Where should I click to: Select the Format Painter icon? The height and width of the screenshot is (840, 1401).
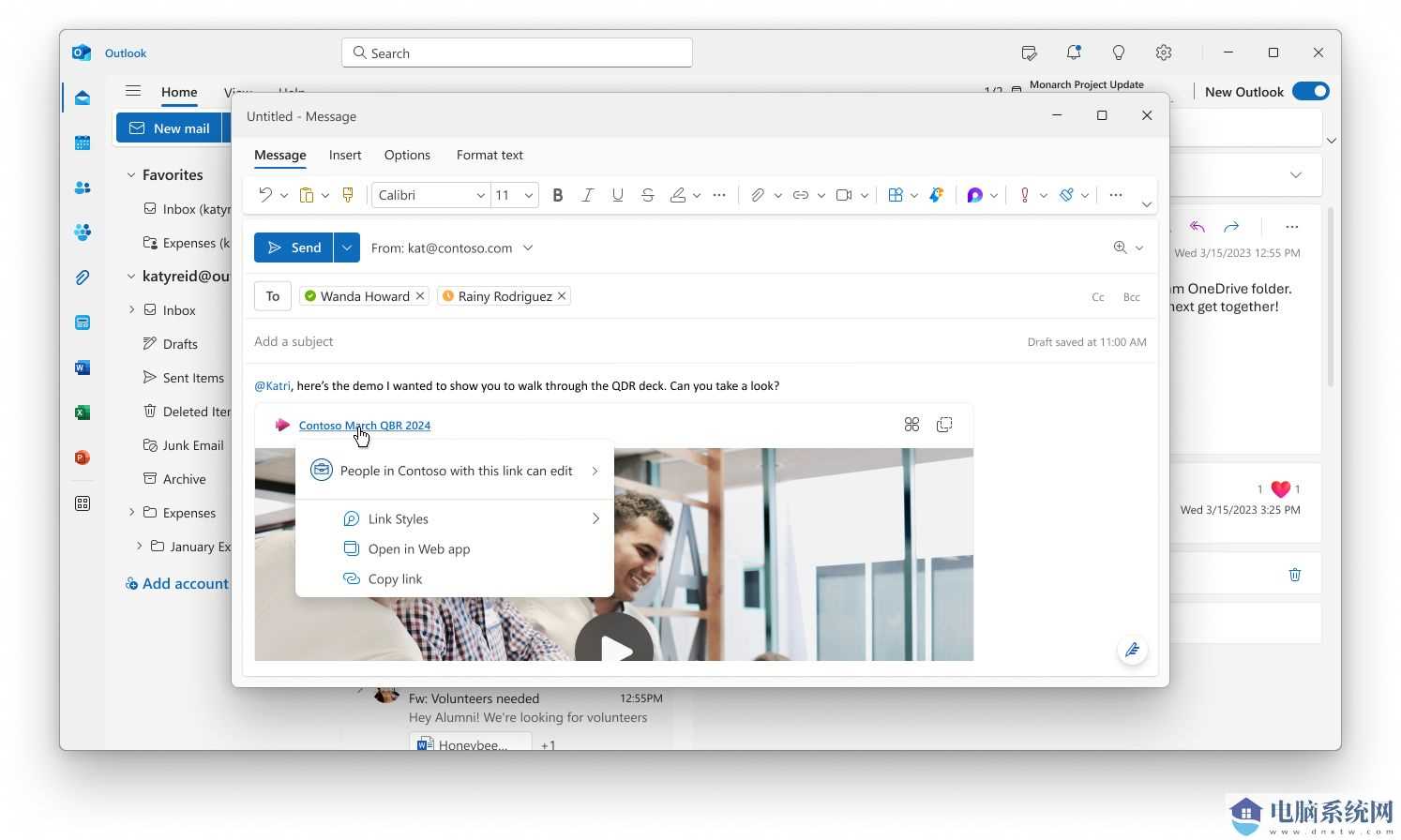348,195
